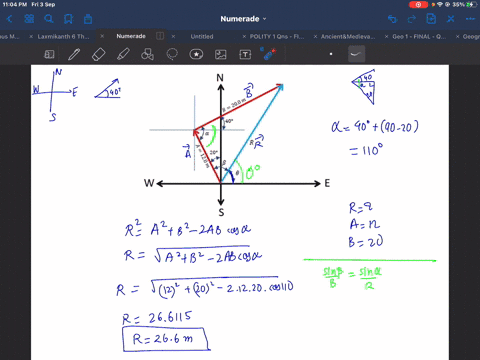
Task: Go back using the left arrow
Action: [9, 19]
